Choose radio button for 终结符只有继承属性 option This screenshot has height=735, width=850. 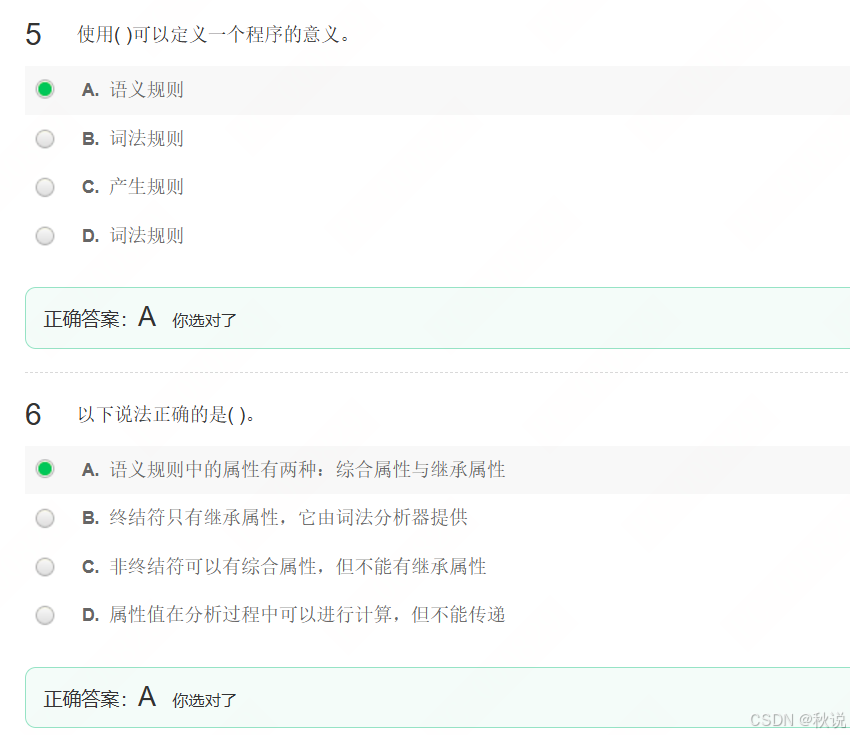pyautogui.click(x=45, y=518)
